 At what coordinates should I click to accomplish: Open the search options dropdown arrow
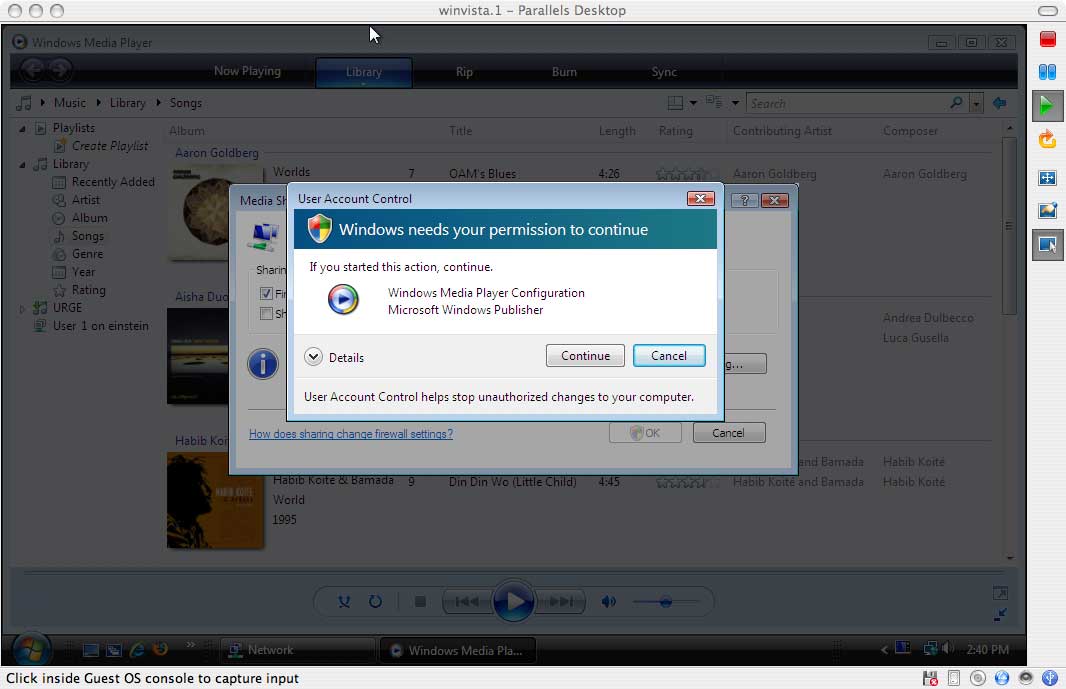(976, 103)
